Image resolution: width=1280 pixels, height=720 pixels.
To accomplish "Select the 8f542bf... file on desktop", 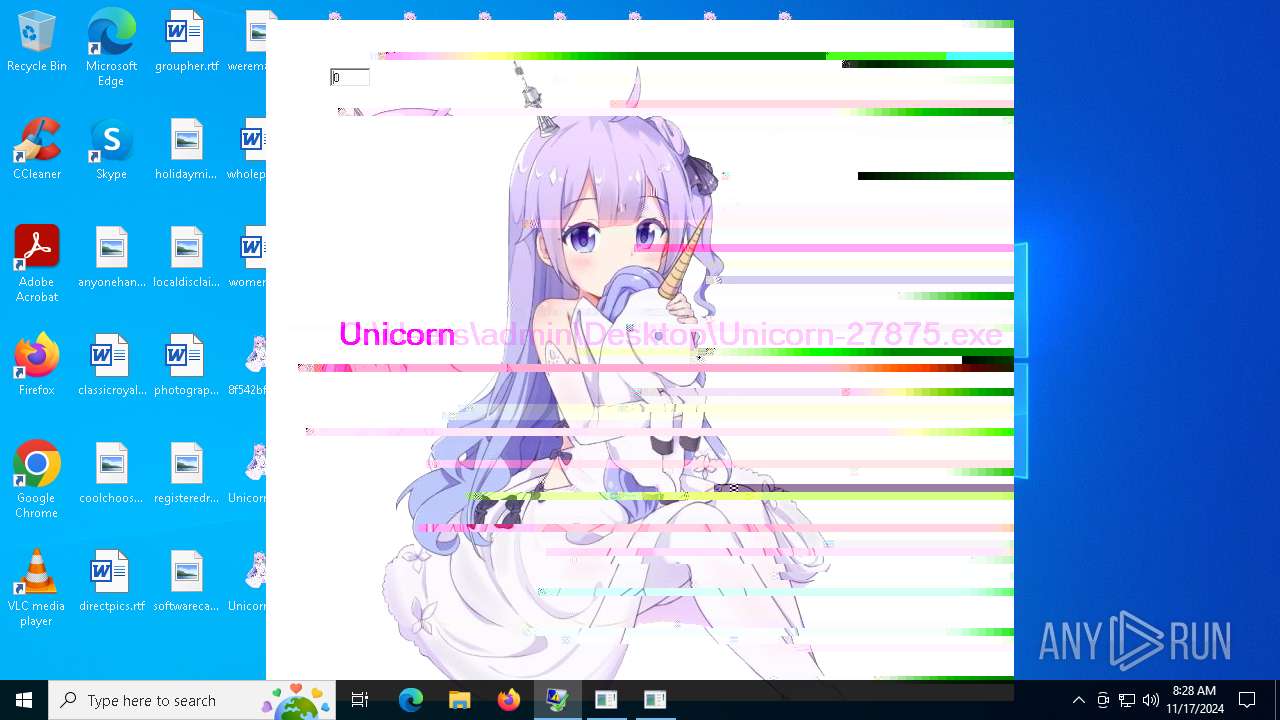I will coord(248,366).
